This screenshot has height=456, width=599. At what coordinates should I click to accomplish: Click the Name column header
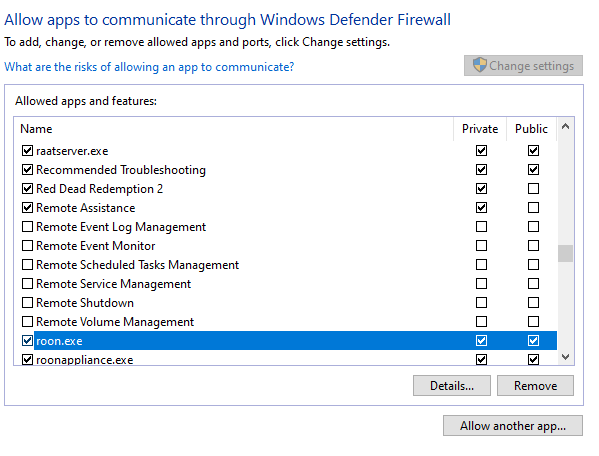coord(234,129)
